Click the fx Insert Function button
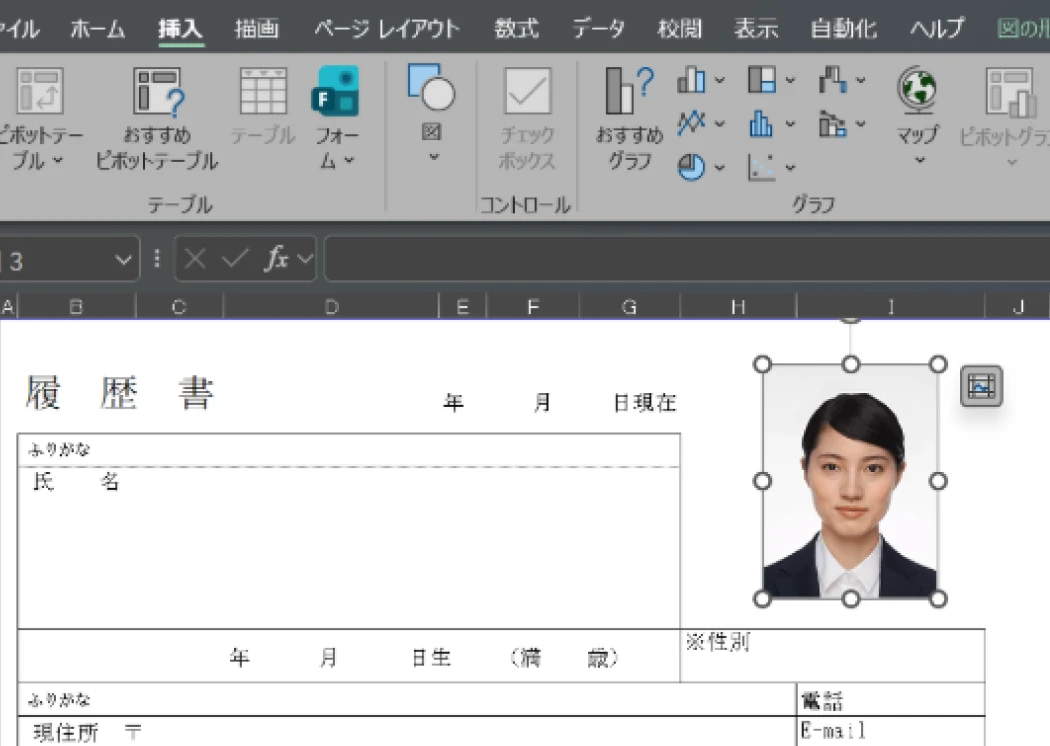Screen dimensions: 1050x746 pos(278,259)
